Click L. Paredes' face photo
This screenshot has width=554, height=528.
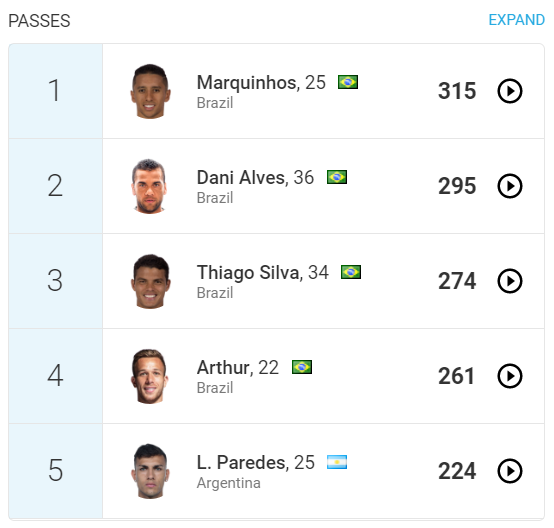(x=150, y=471)
